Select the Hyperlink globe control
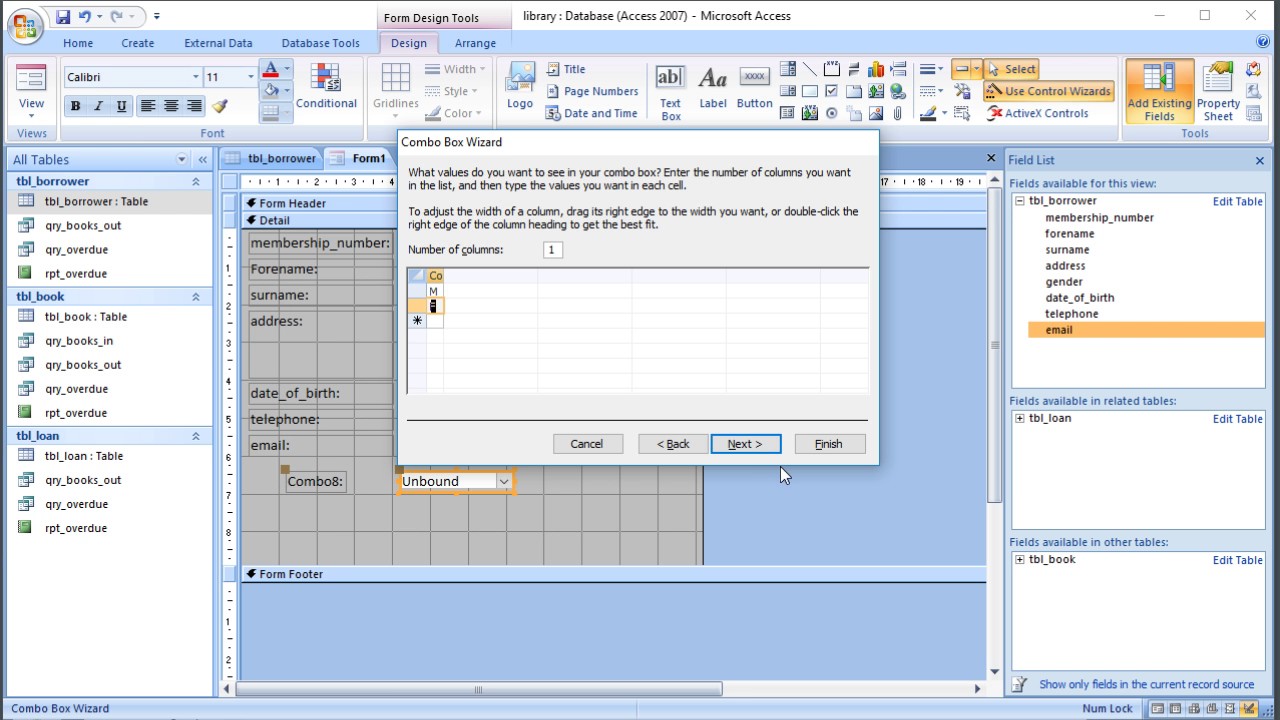The image size is (1280, 720). (898, 91)
